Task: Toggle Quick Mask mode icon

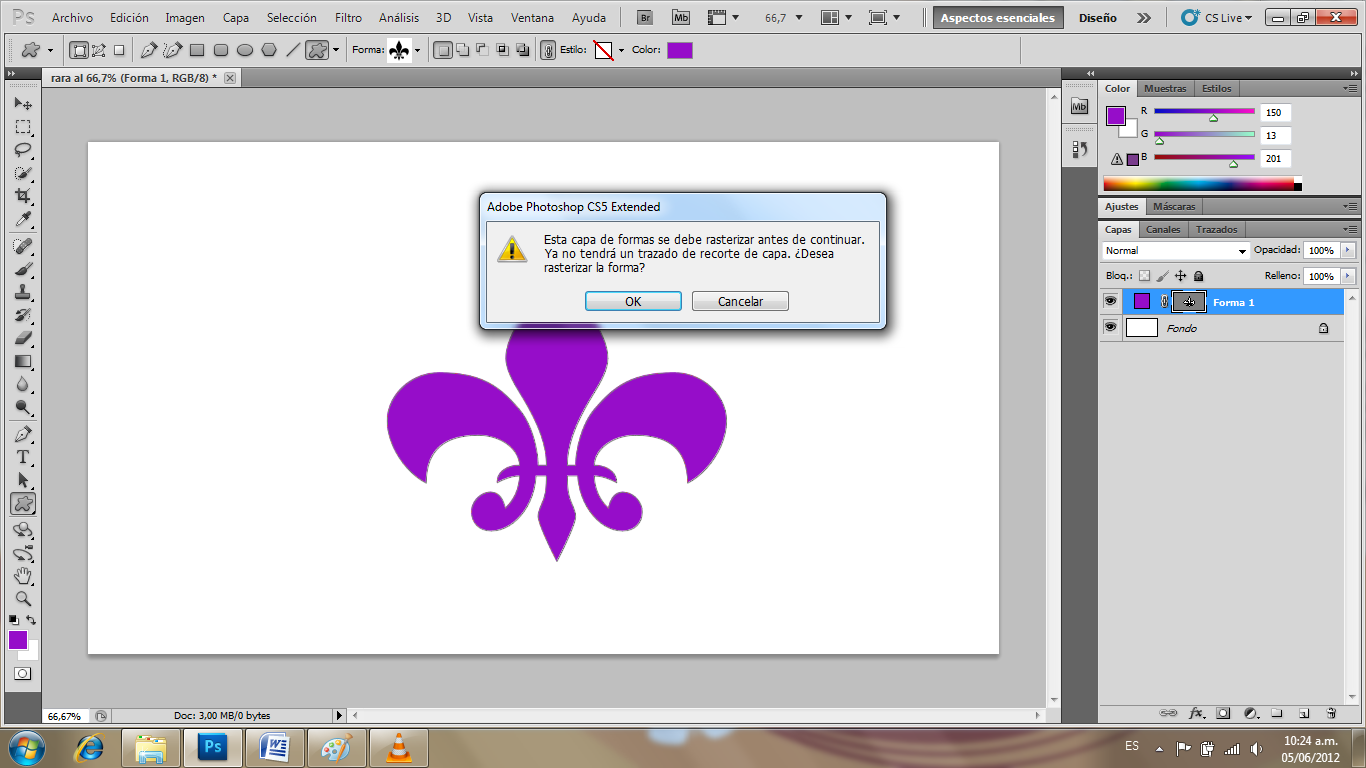Action: (23, 674)
